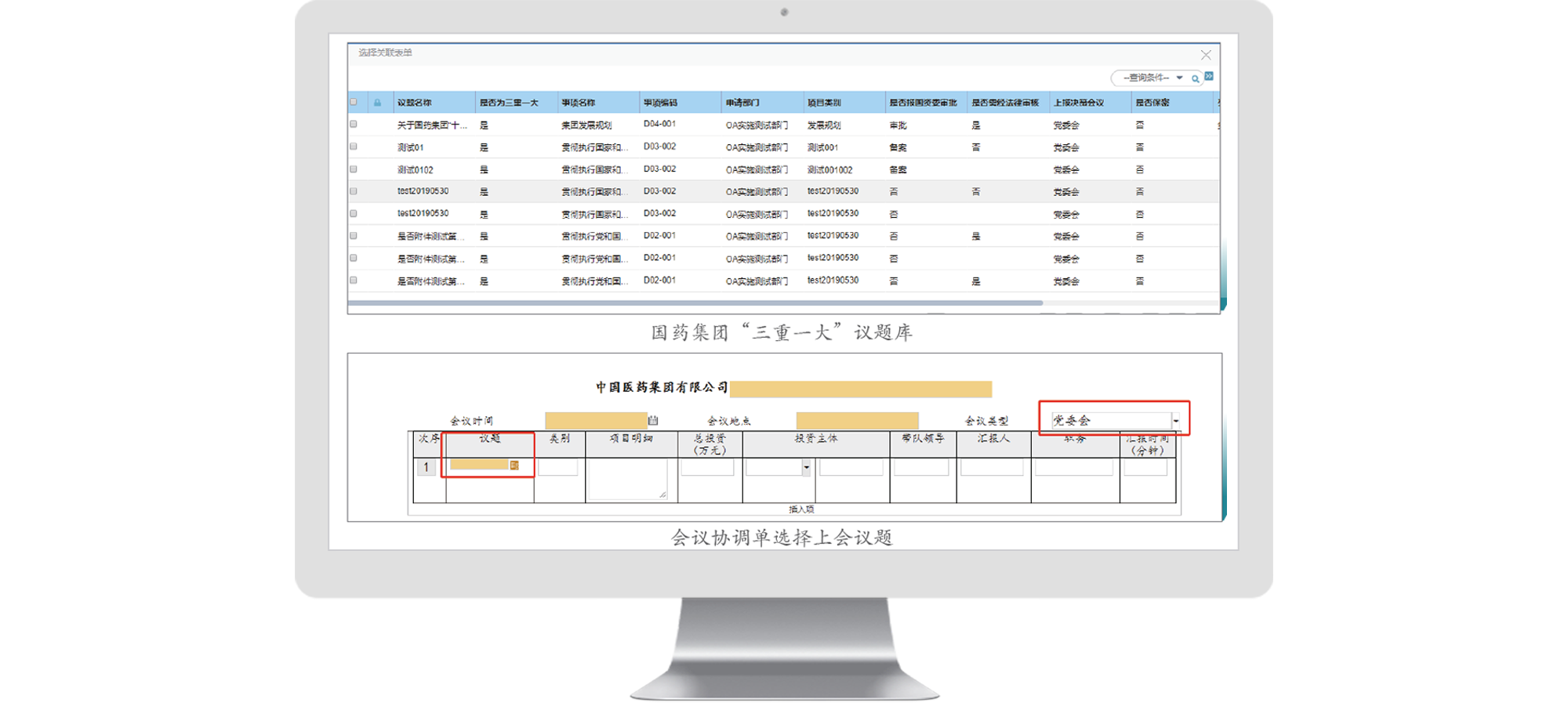The width and height of the screenshot is (1568, 703).
Task: Click the text input right of 投资主体 dropdown
Action: 851,468
